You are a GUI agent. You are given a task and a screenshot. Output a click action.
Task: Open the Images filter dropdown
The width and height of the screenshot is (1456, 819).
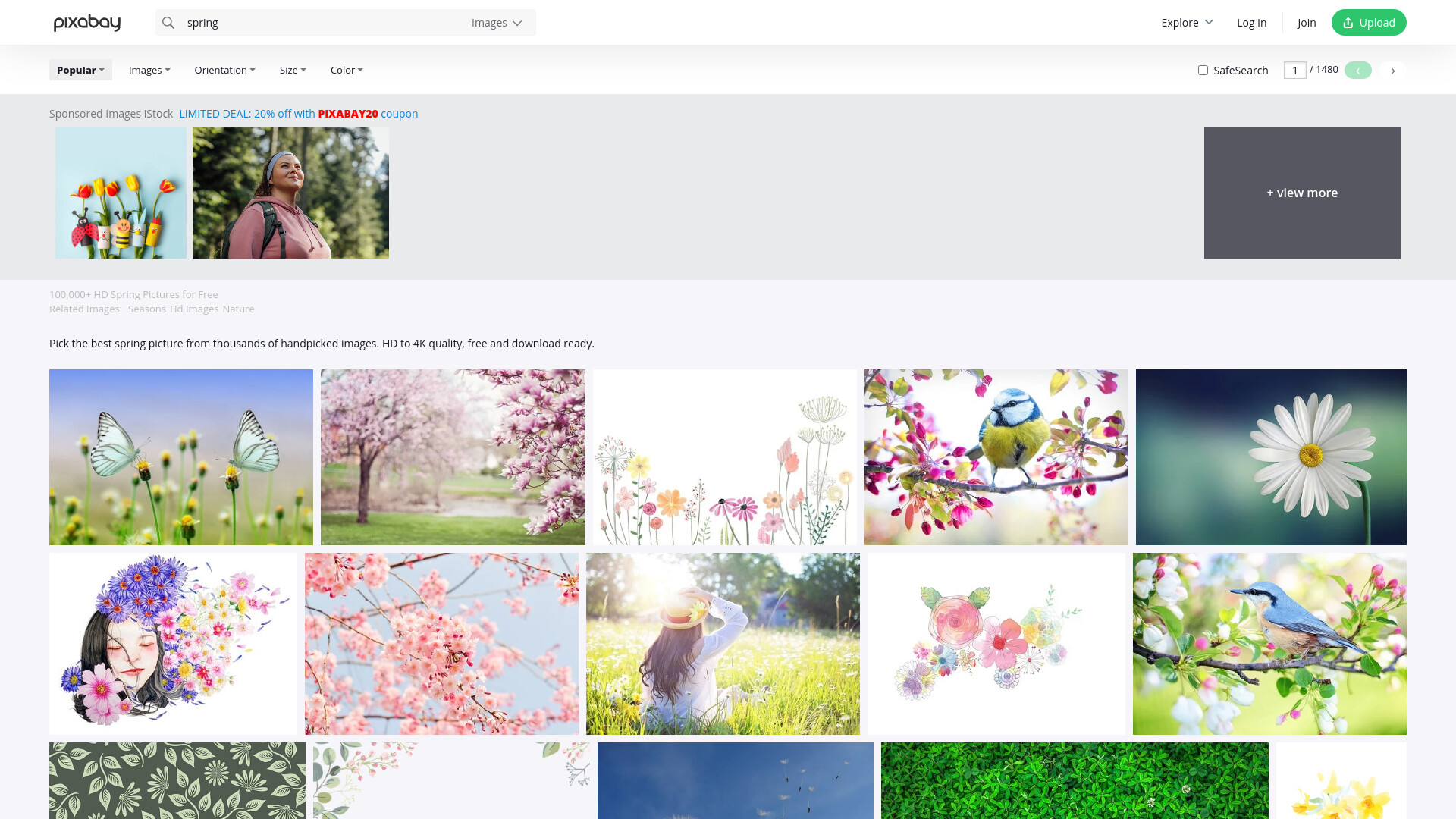point(149,70)
